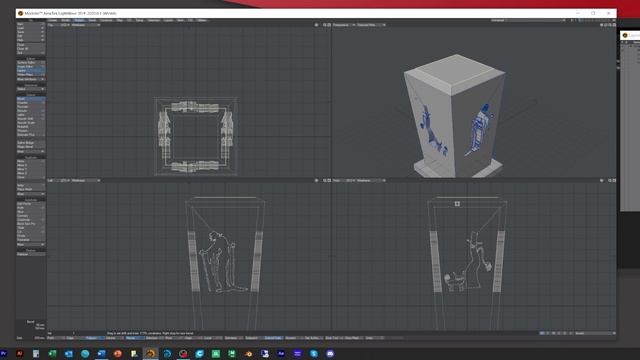
Task: Click the LightWave logo in title bar
Action: click(20, 13)
